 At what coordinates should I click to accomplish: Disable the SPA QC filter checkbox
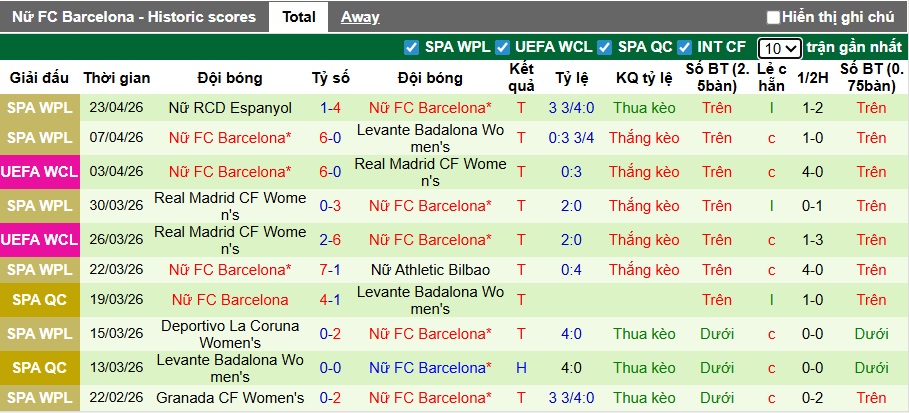click(604, 47)
